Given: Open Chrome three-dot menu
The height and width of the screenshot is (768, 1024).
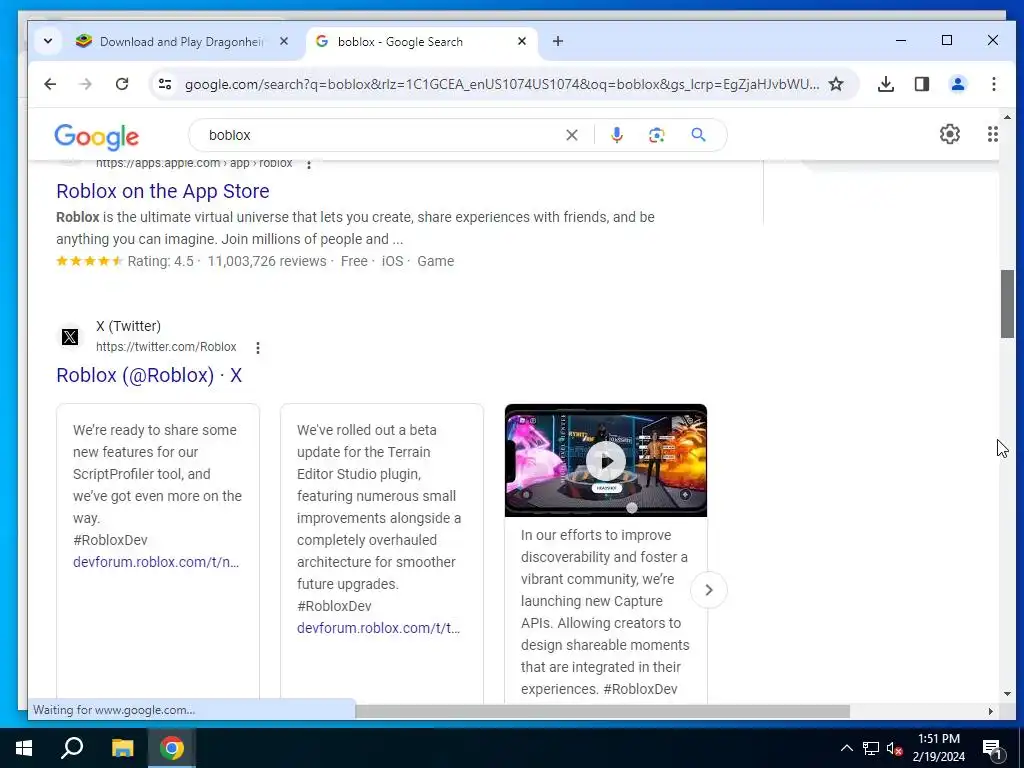Looking at the screenshot, I should click(993, 84).
